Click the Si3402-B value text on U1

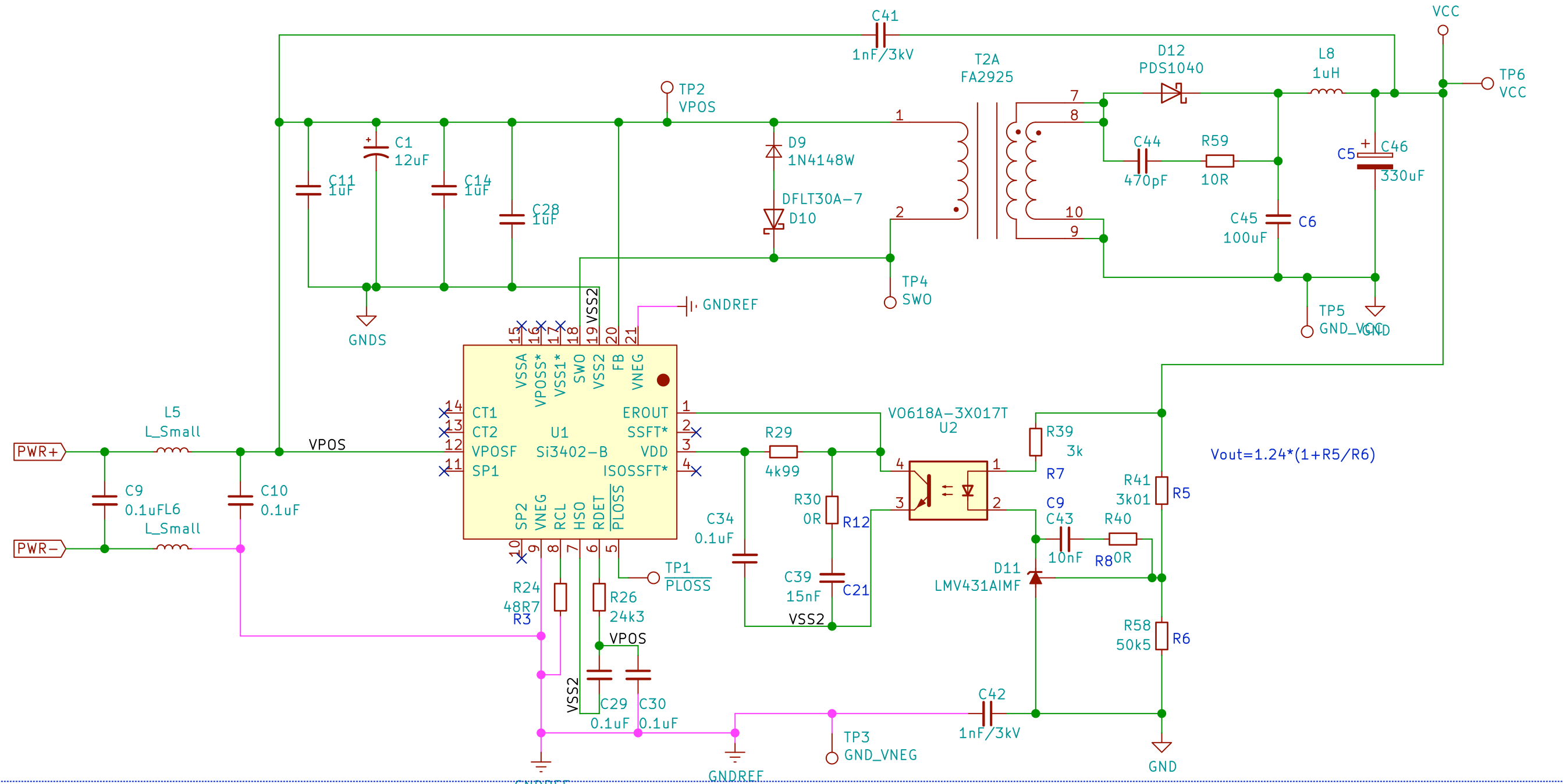571,452
